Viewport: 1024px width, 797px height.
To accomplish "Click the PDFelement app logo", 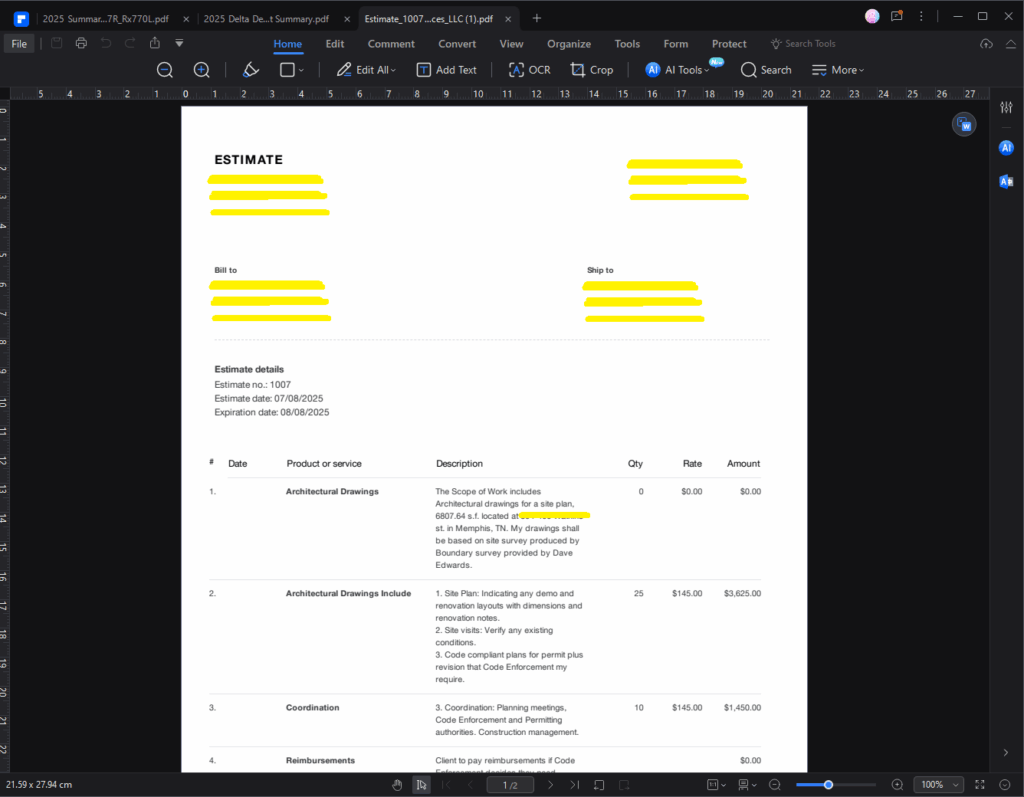I will tap(21, 18).
